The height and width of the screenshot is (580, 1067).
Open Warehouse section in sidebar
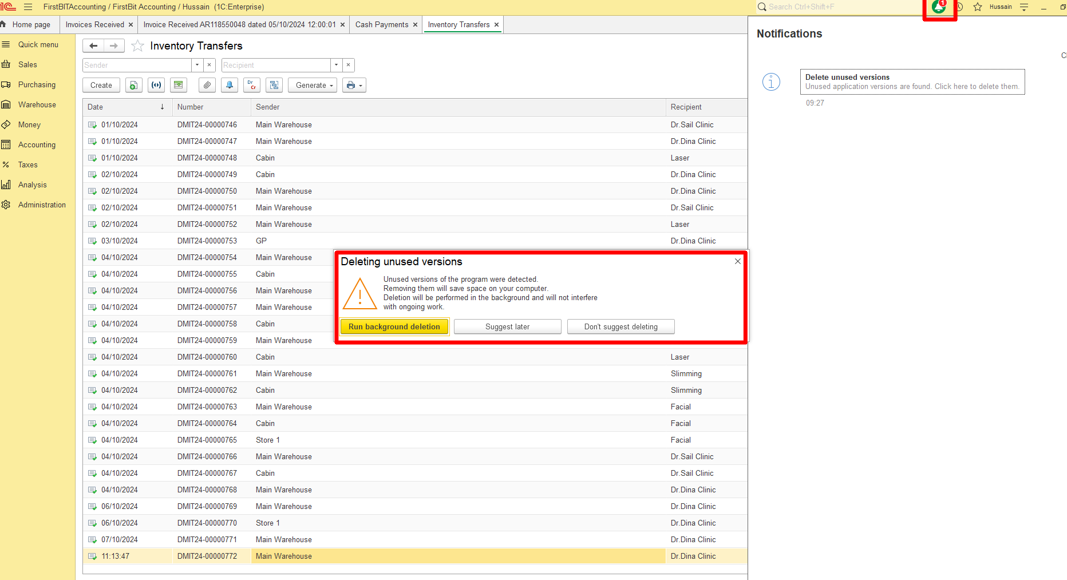pyautogui.click(x=37, y=105)
